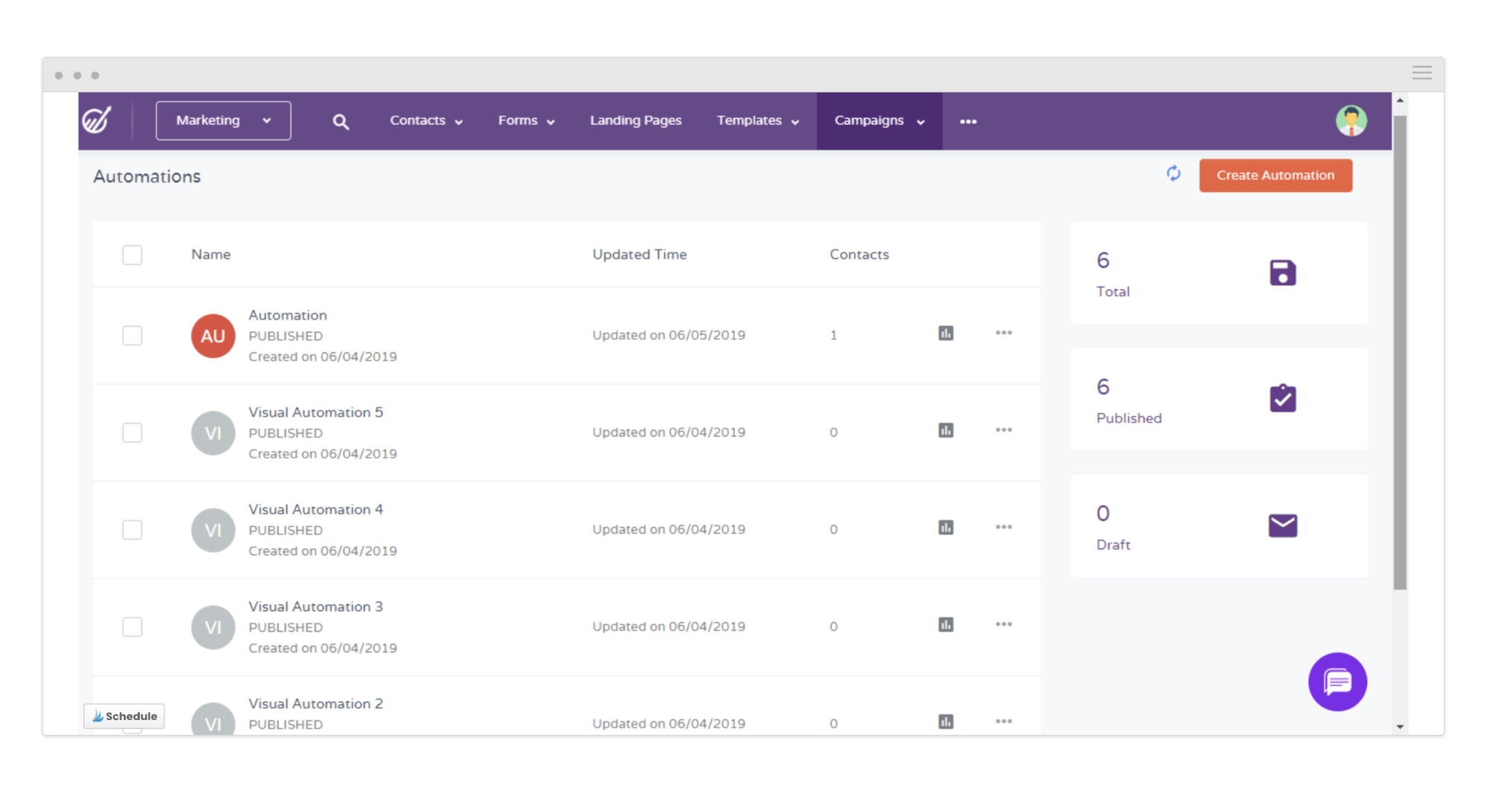
Task: Check the Visual Automation 5 checkbox
Action: (x=132, y=433)
